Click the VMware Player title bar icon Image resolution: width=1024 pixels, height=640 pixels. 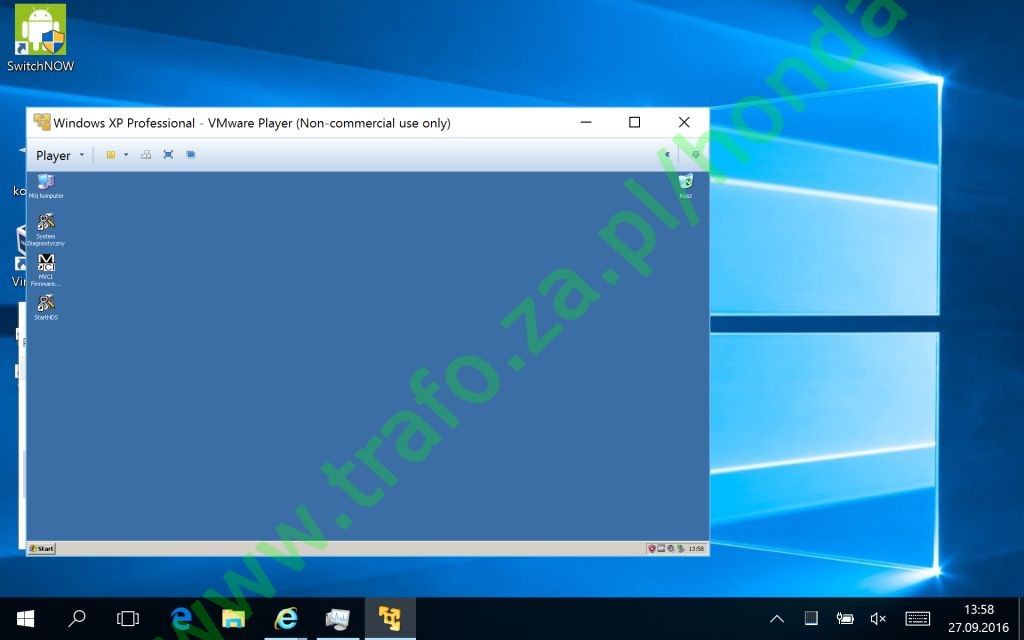click(x=42, y=122)
